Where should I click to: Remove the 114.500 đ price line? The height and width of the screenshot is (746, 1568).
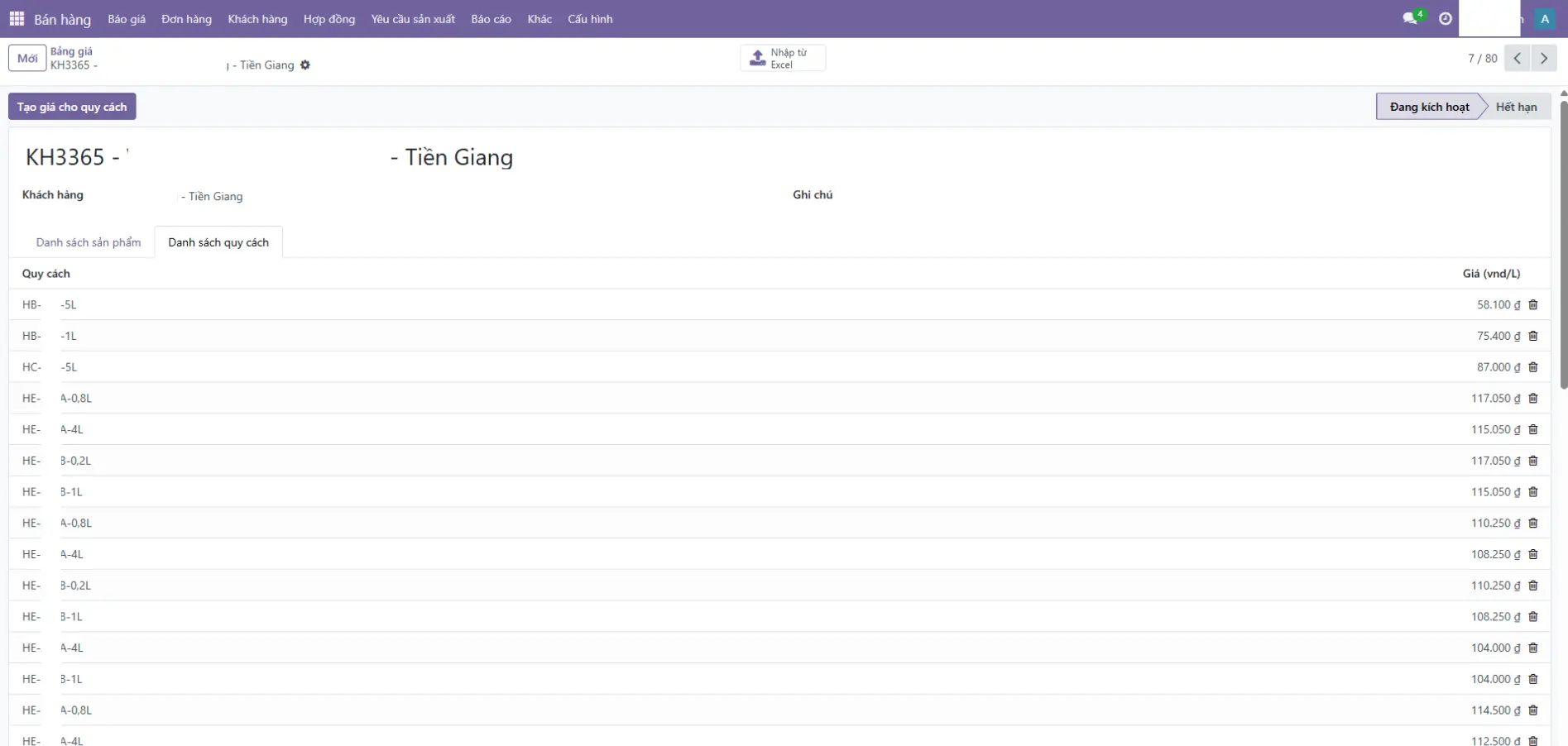coord(1533,710)
